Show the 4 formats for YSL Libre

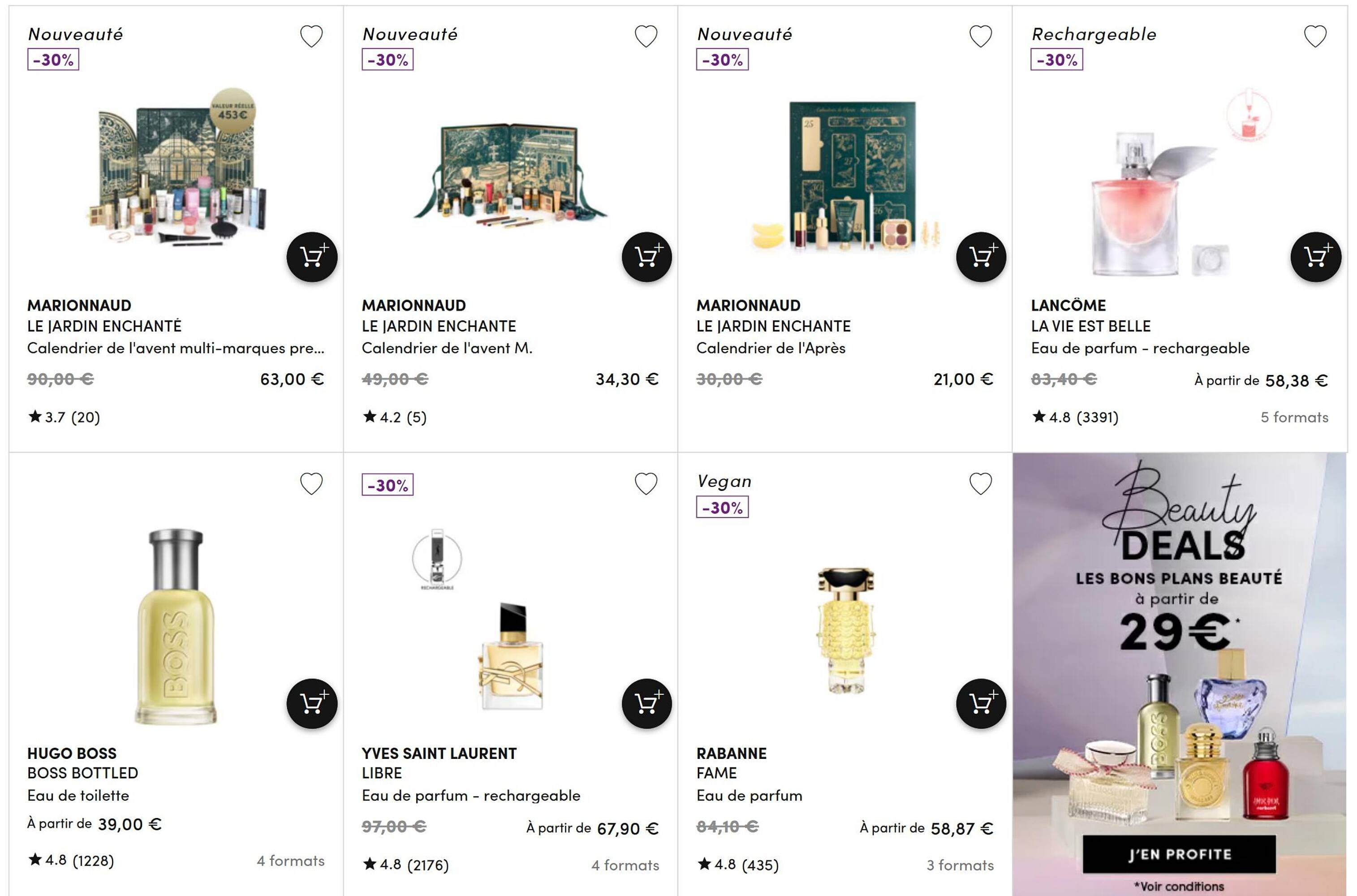pos(626,866)
